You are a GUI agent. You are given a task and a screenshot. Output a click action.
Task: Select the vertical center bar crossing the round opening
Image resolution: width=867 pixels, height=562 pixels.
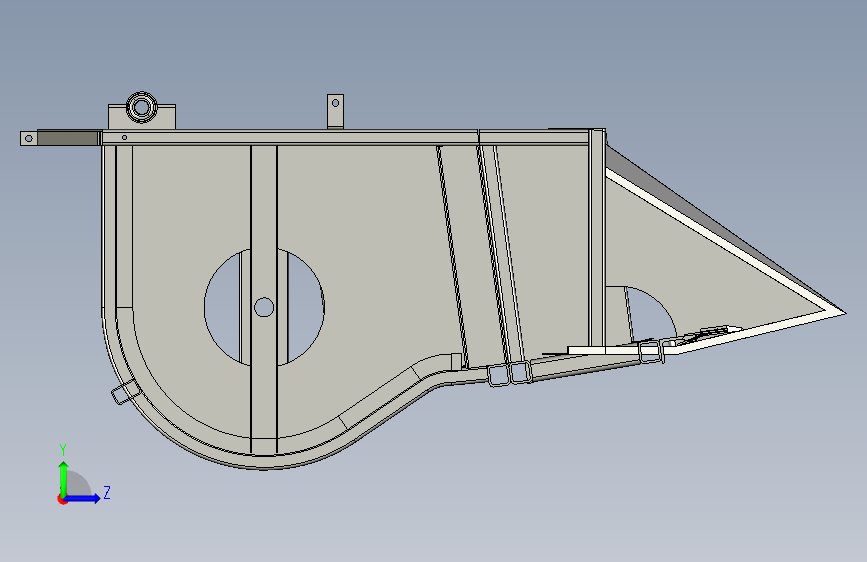pos(264,299)
